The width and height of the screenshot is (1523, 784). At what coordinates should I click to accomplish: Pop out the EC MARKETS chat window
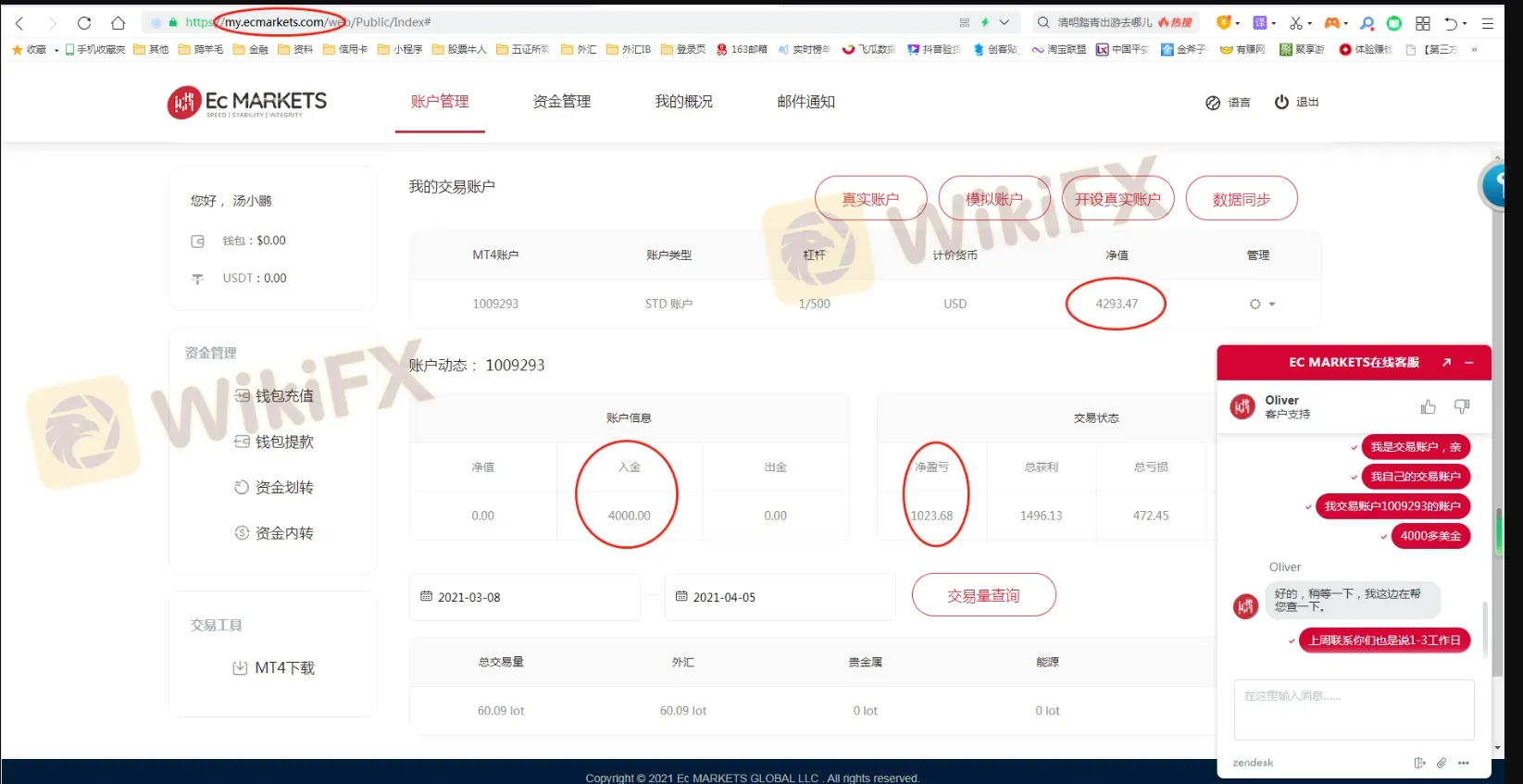pyautogui.click(x=1446, y=362)
